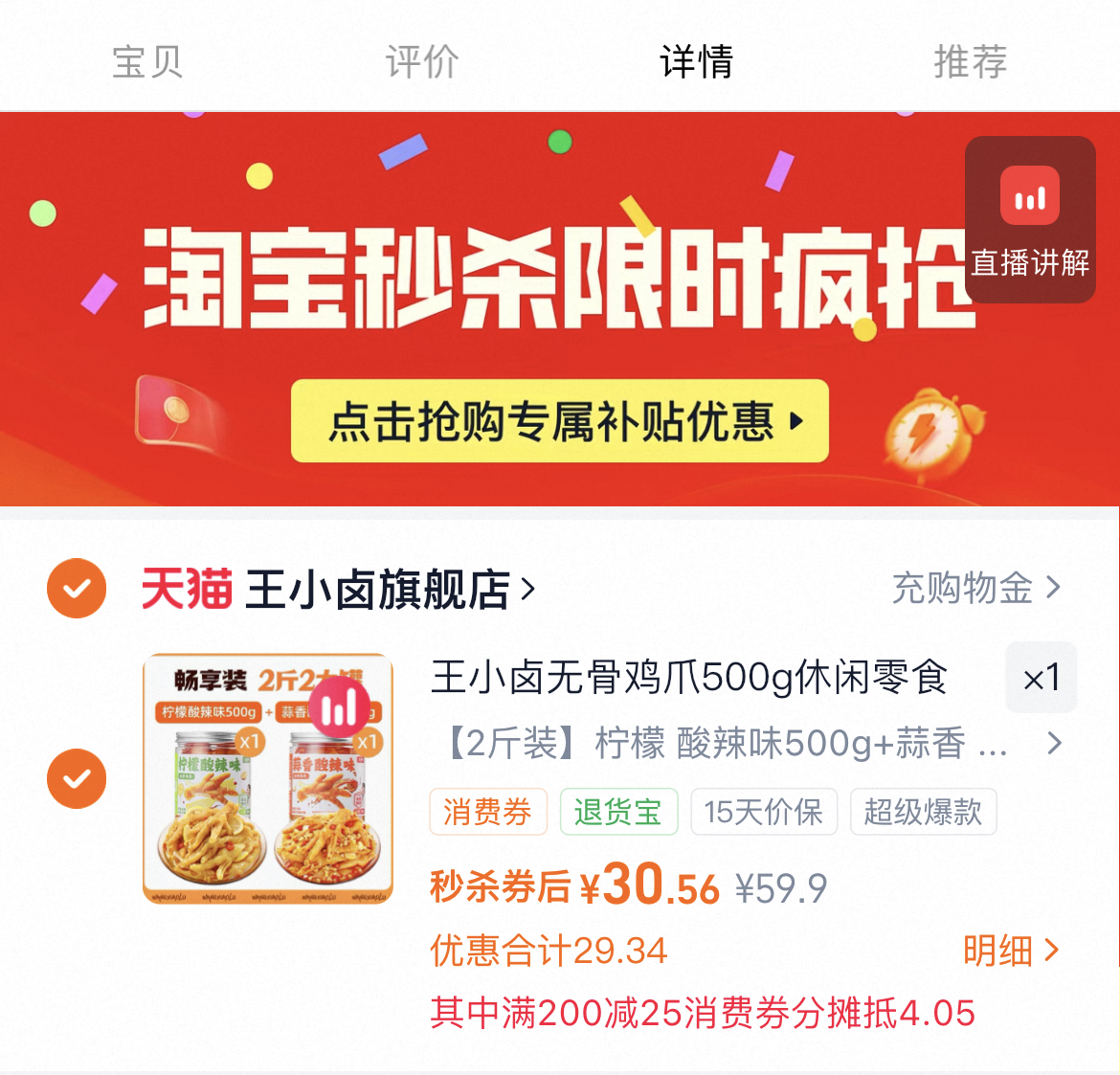Click 点击抢购专属补贴优惠 button

click(x=560, y=420)
